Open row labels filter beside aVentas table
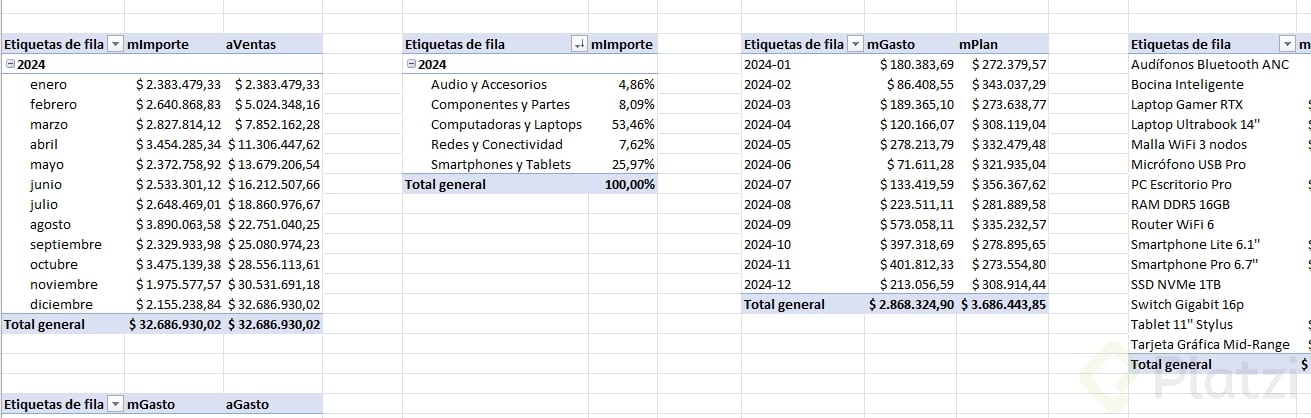Viewport: 1311px width, 418px height. (114, 44)
